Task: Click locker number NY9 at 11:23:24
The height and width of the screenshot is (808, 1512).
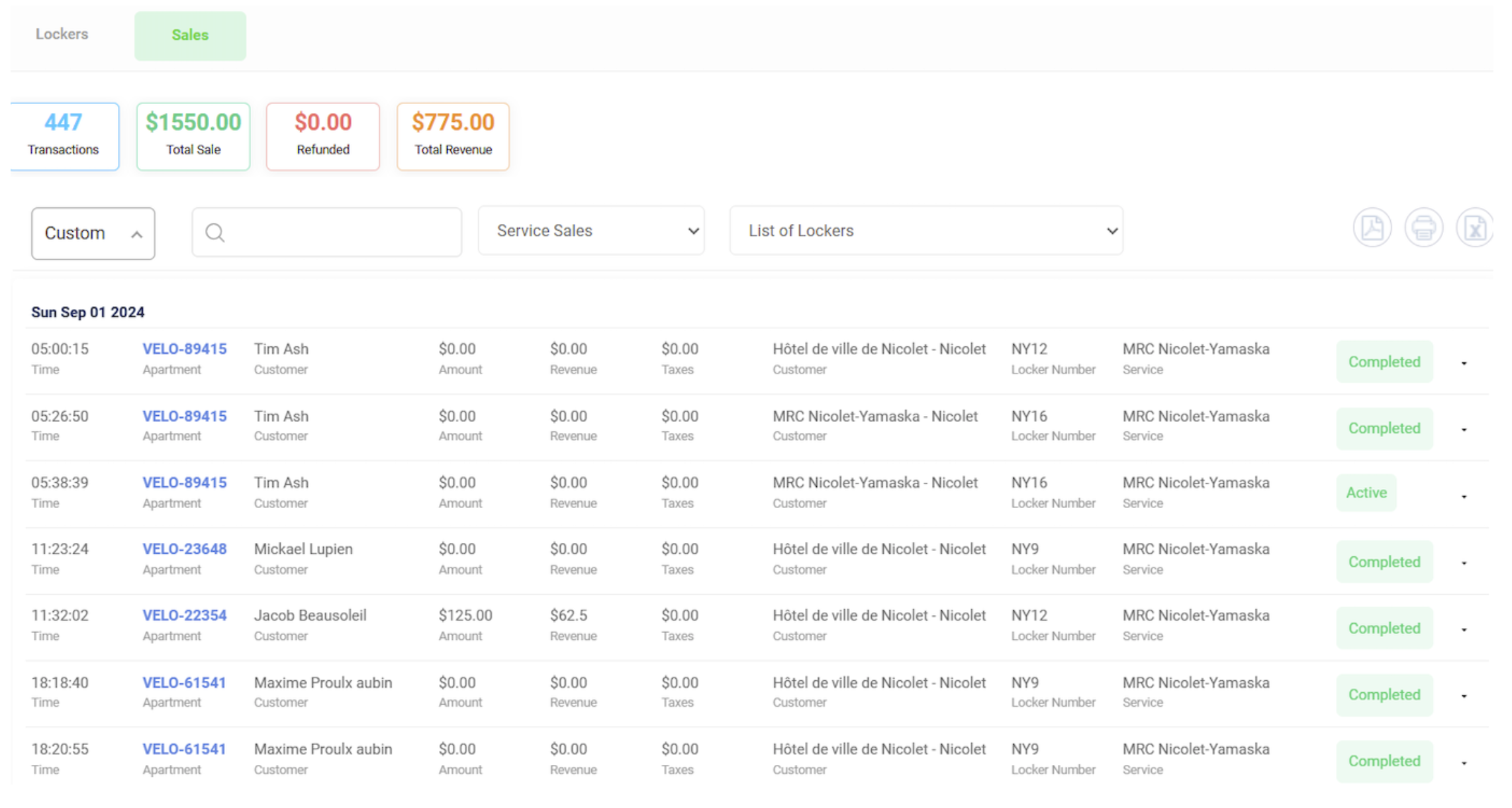Action: 1025,549
